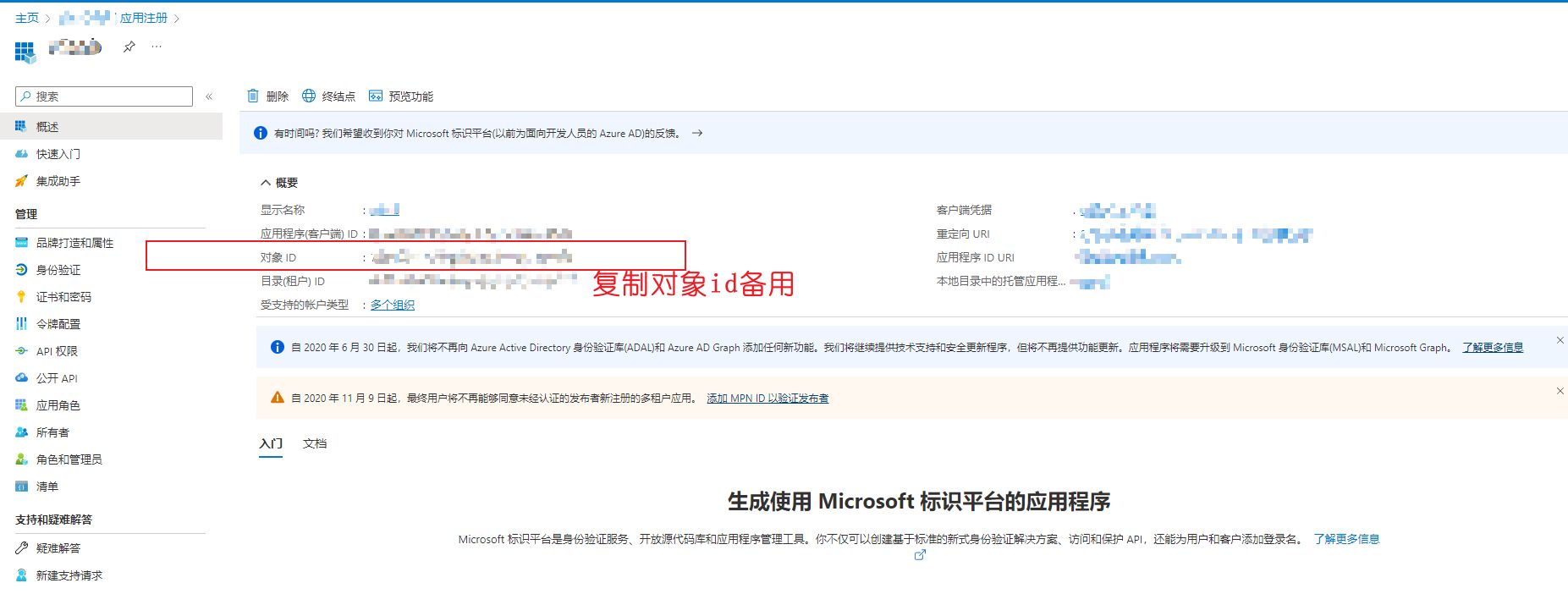Image resolution: width=1568 pixels, height=605 pixels.
Task: Click the 概述 overview icon
Action: point(21,127)
